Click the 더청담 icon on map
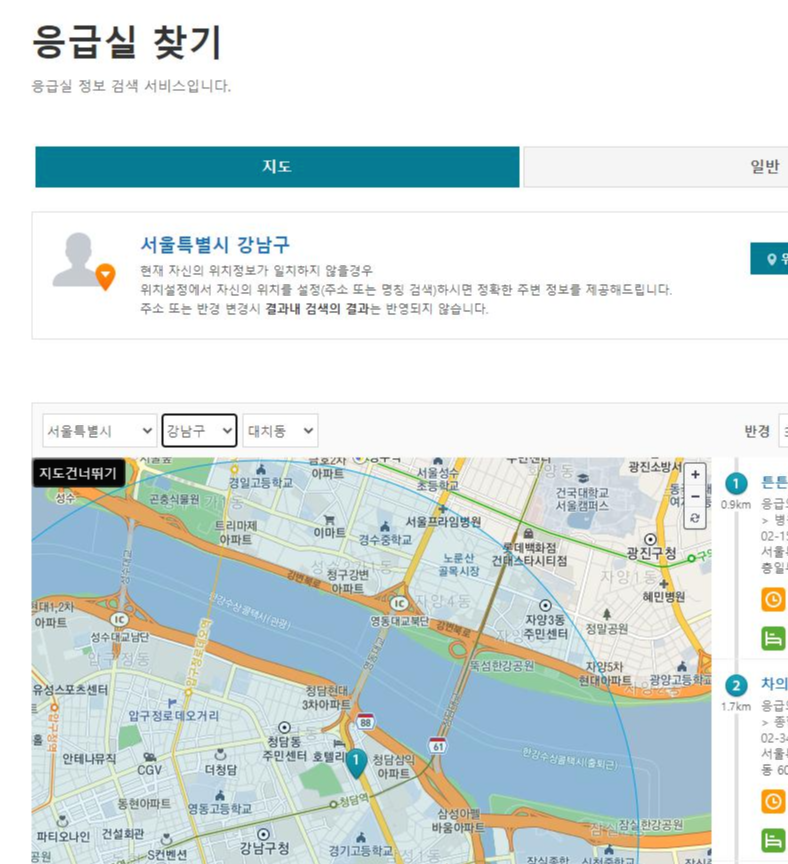This screenshot has width=788, height=864. (x=220, y=753)
